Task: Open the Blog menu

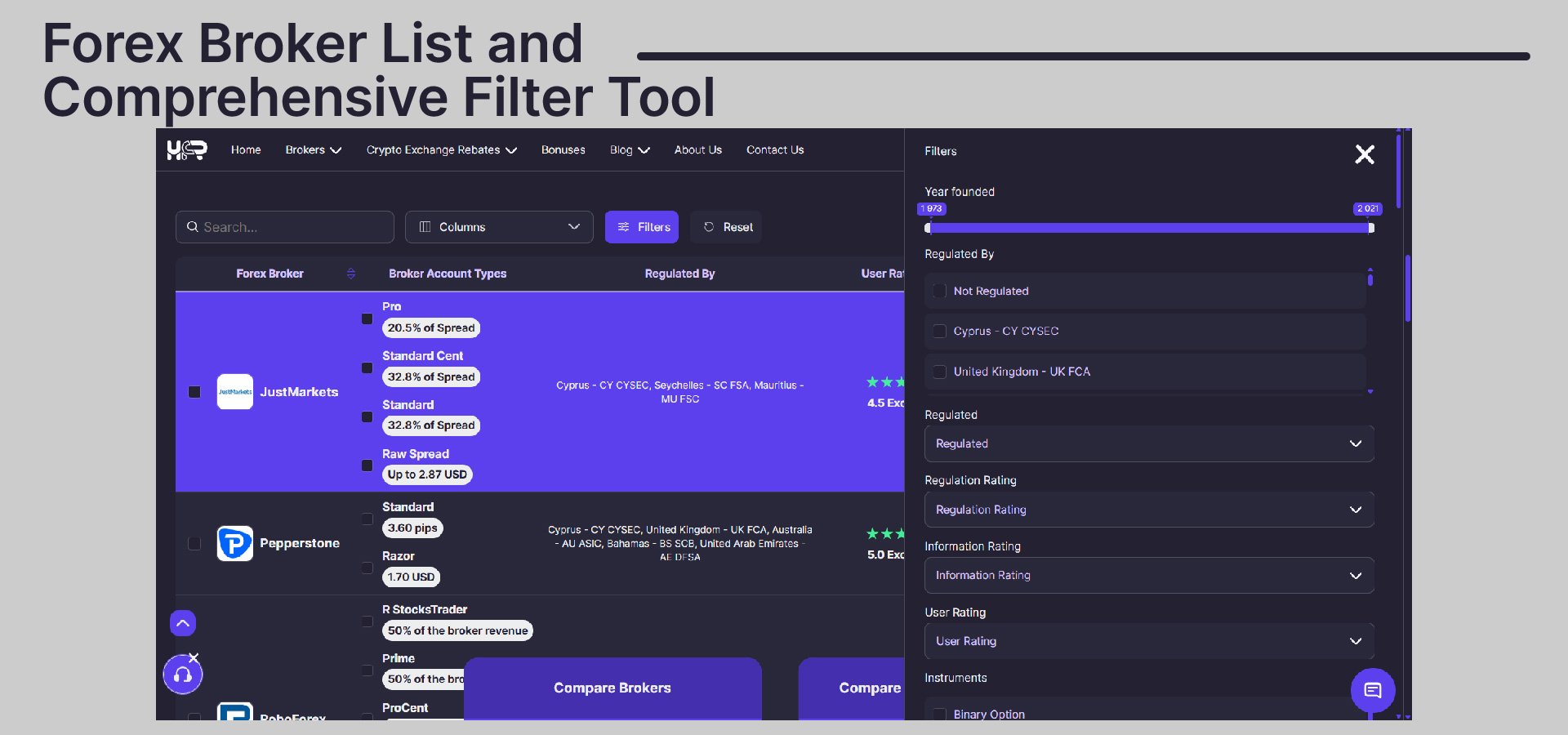Action: click(630, 150)
